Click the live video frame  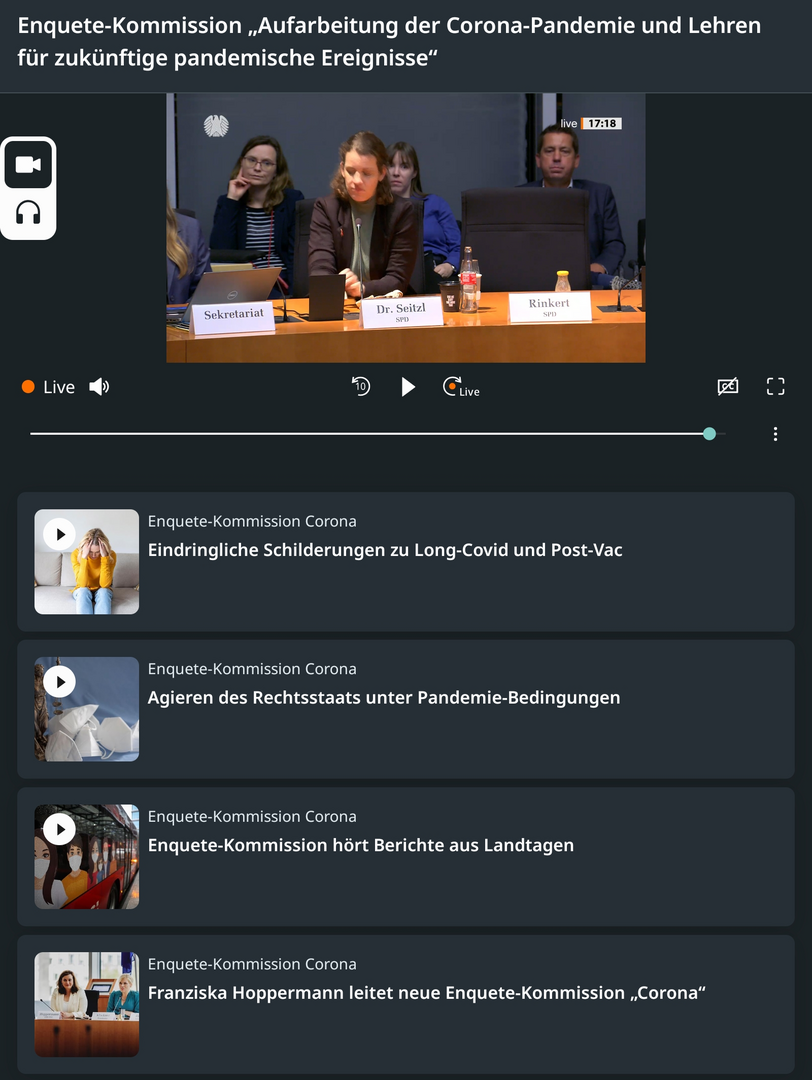[x=405, y=228]
